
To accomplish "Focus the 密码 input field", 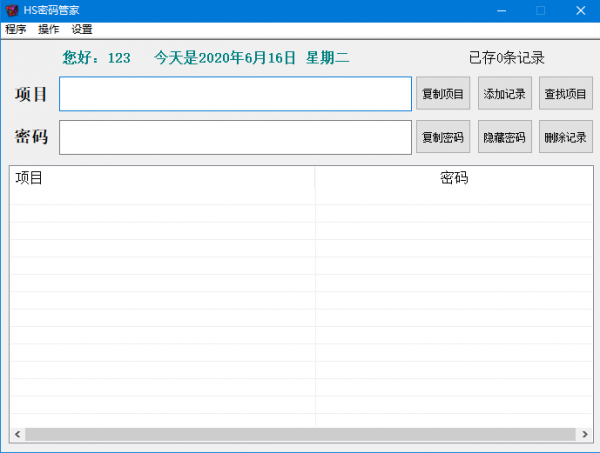I will coord(235,137).
